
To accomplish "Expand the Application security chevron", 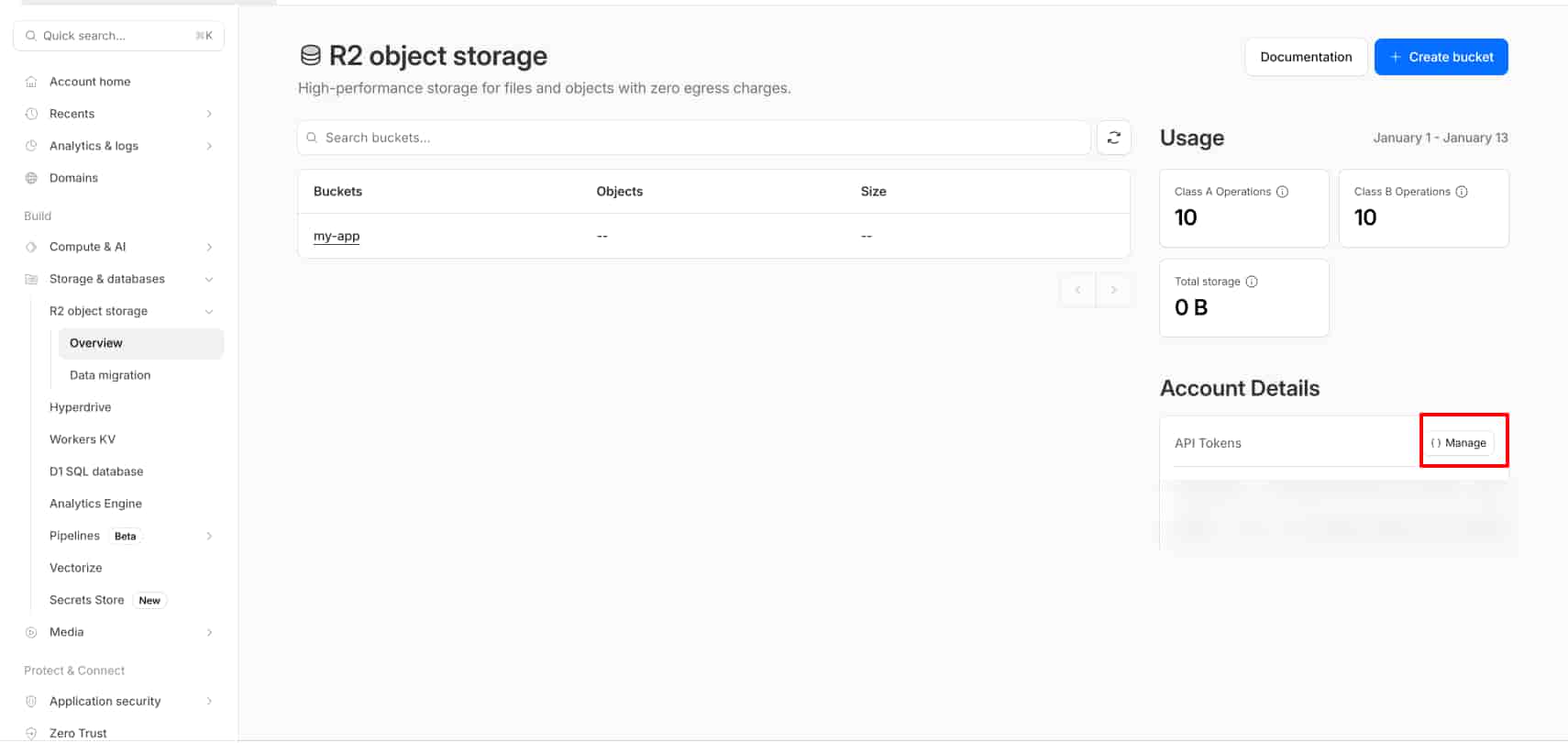I will (x=209, y=701).
